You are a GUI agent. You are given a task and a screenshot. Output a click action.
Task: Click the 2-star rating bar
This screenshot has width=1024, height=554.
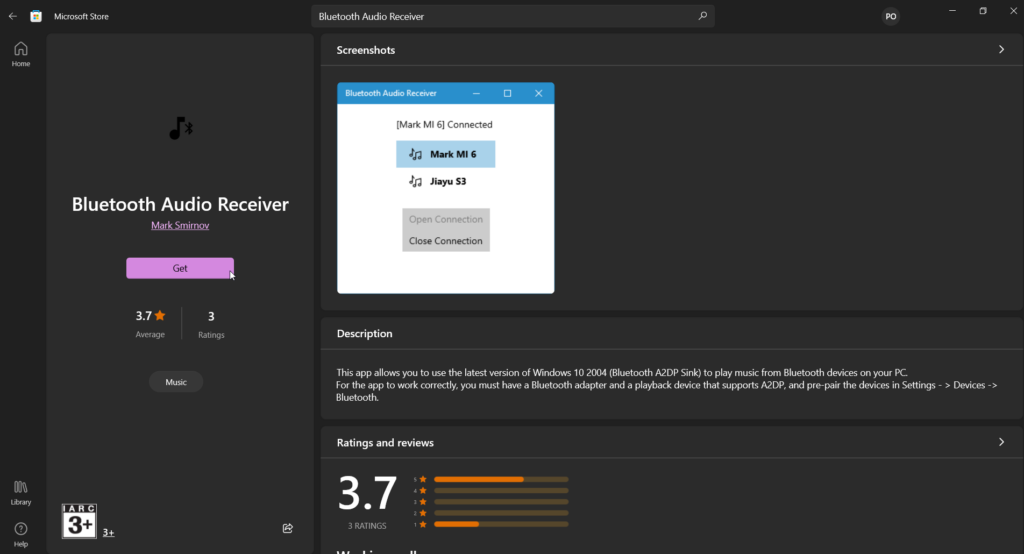point(501,513)
